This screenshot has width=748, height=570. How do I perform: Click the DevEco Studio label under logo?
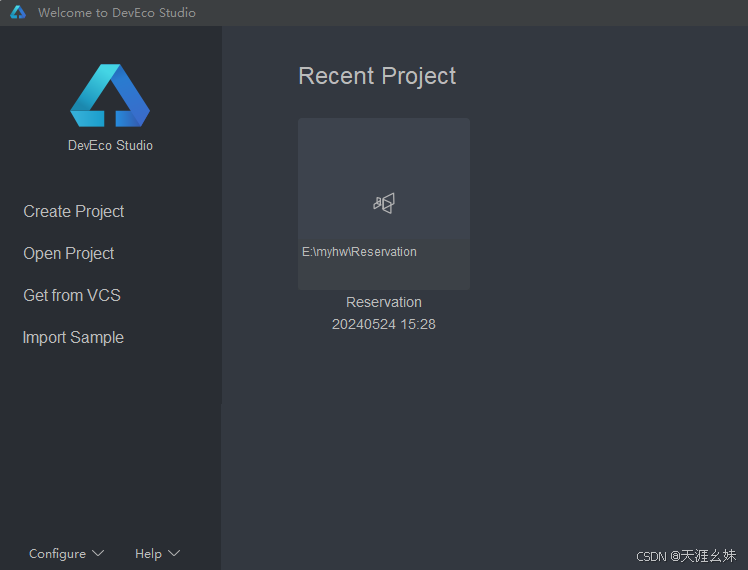(110, 145)
